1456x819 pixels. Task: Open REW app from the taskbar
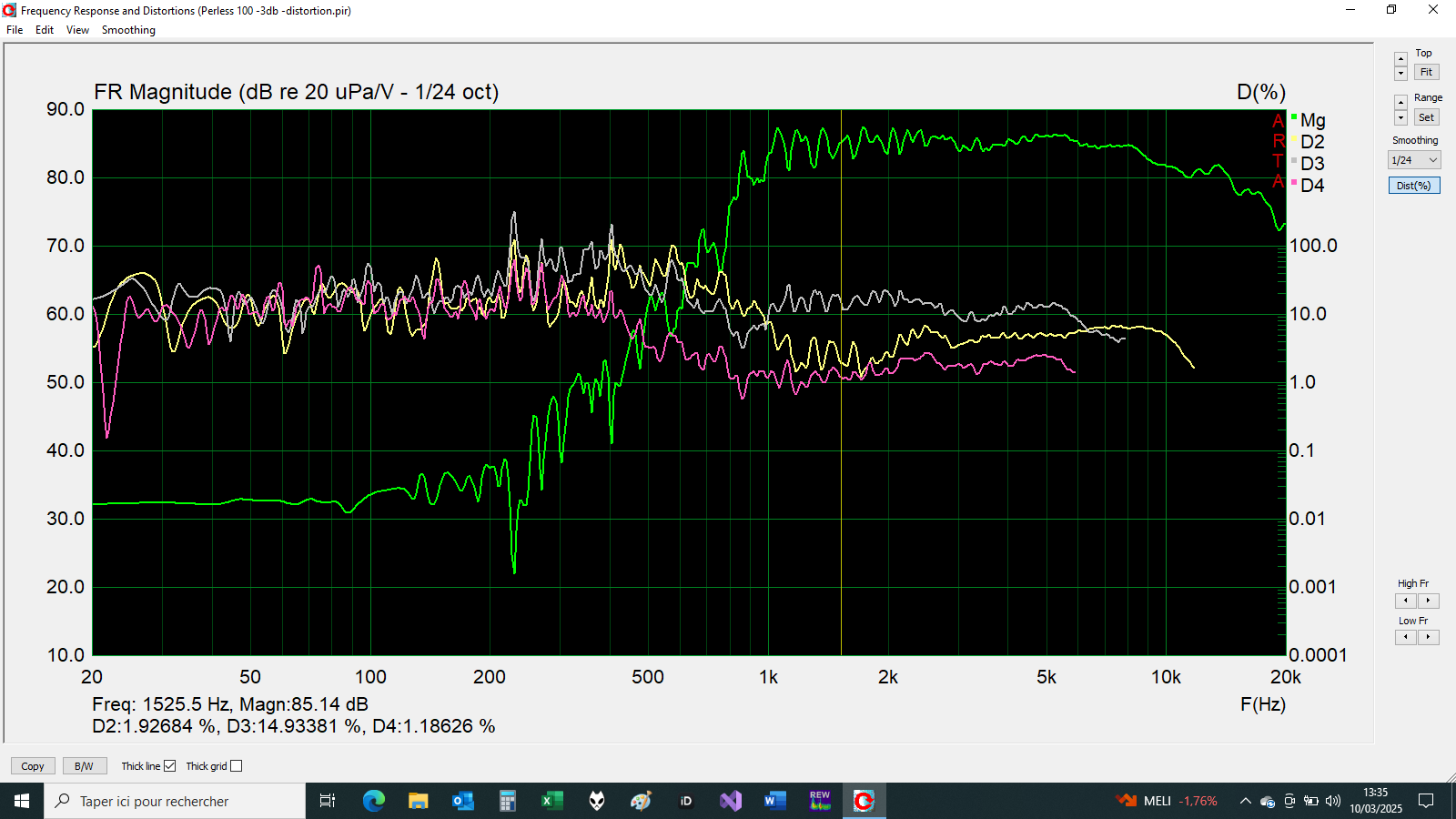click(x=820, y=801)
